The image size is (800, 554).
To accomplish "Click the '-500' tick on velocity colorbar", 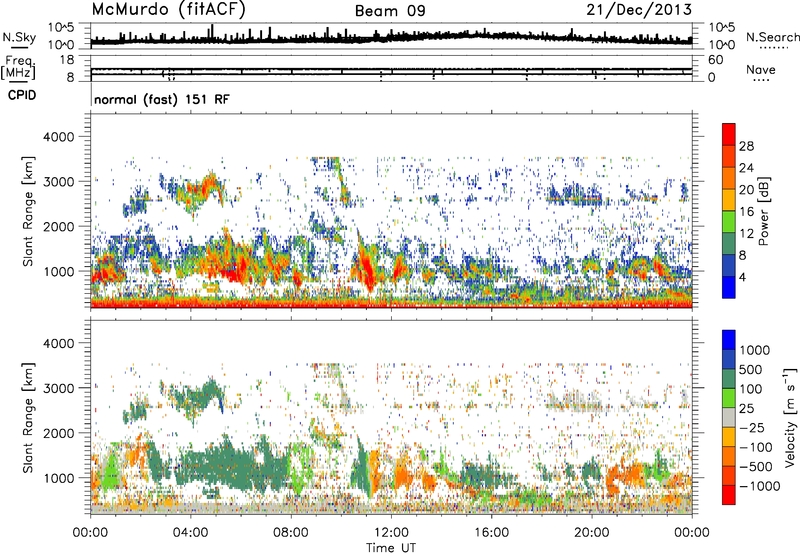I will tap(756, 466).
